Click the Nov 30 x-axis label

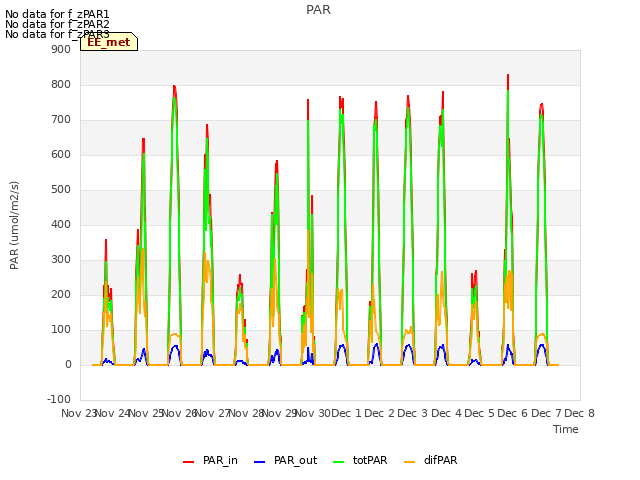[312, 413]
